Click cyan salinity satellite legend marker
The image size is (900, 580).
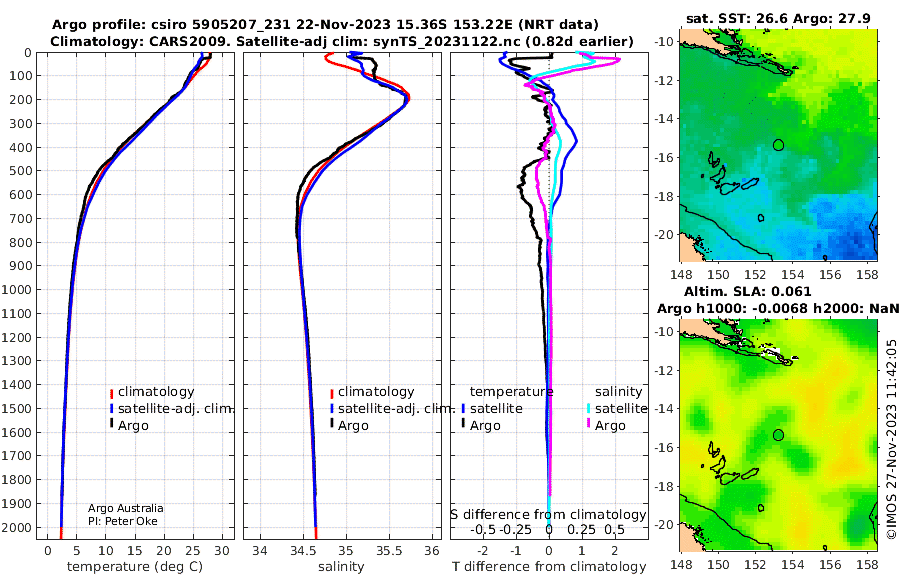pyautogui.click(x=588, y=409)
